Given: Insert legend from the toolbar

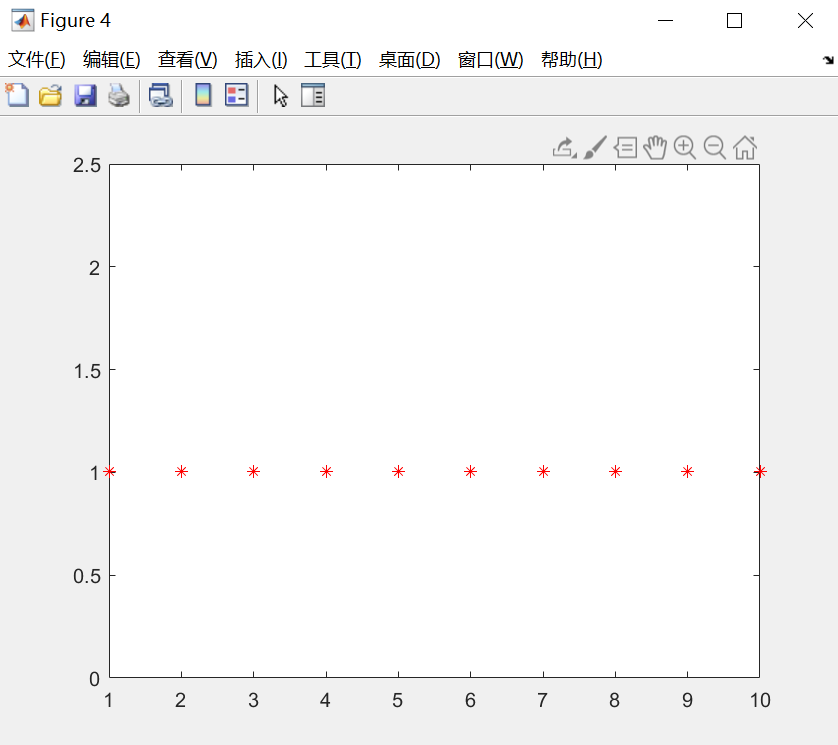Looking at the screenshot, I should 236,96.
